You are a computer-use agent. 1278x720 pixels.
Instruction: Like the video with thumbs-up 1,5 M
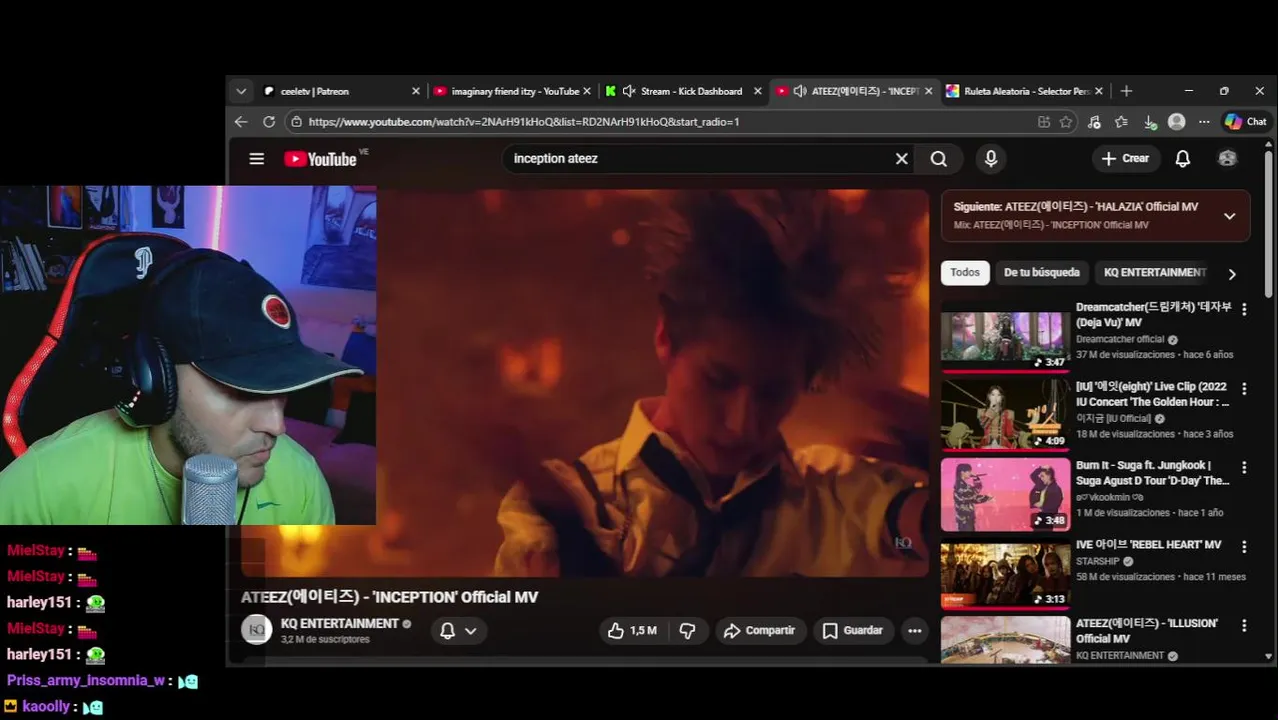(x=632, y=630)
